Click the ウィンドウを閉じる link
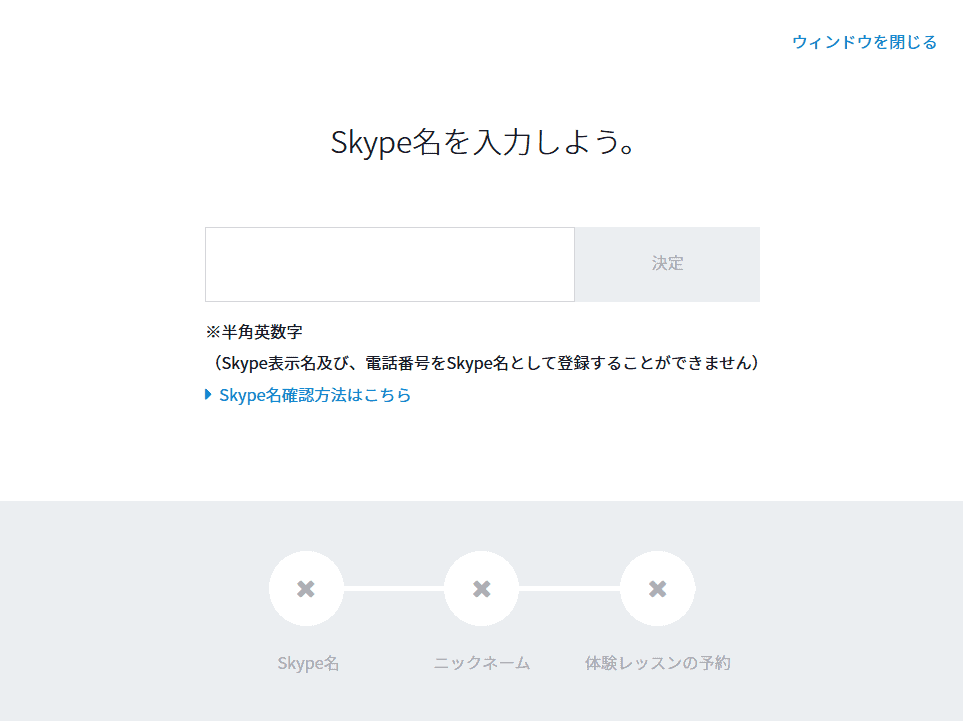 (864, 42)
